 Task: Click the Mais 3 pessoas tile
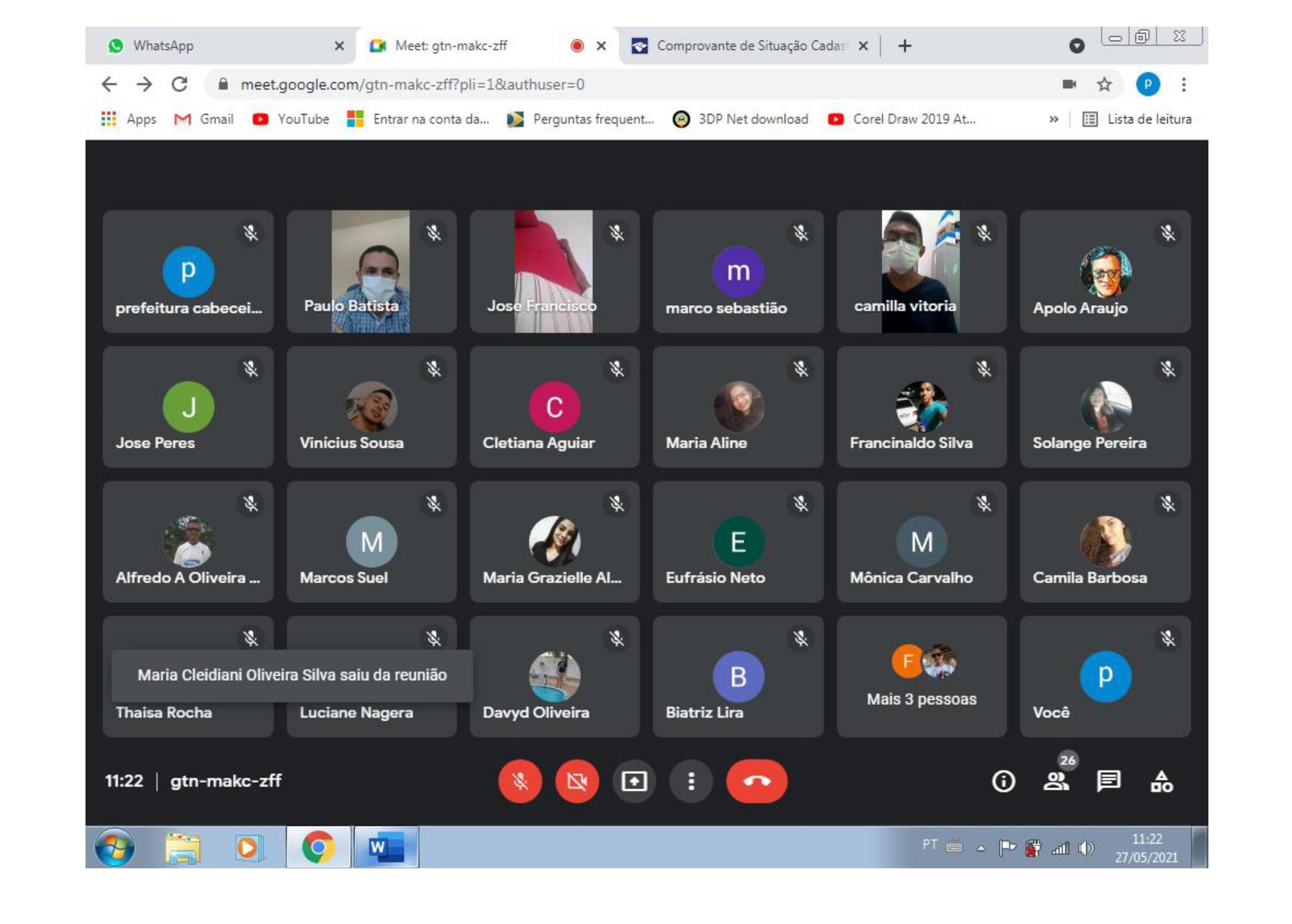tap(921, 676)
